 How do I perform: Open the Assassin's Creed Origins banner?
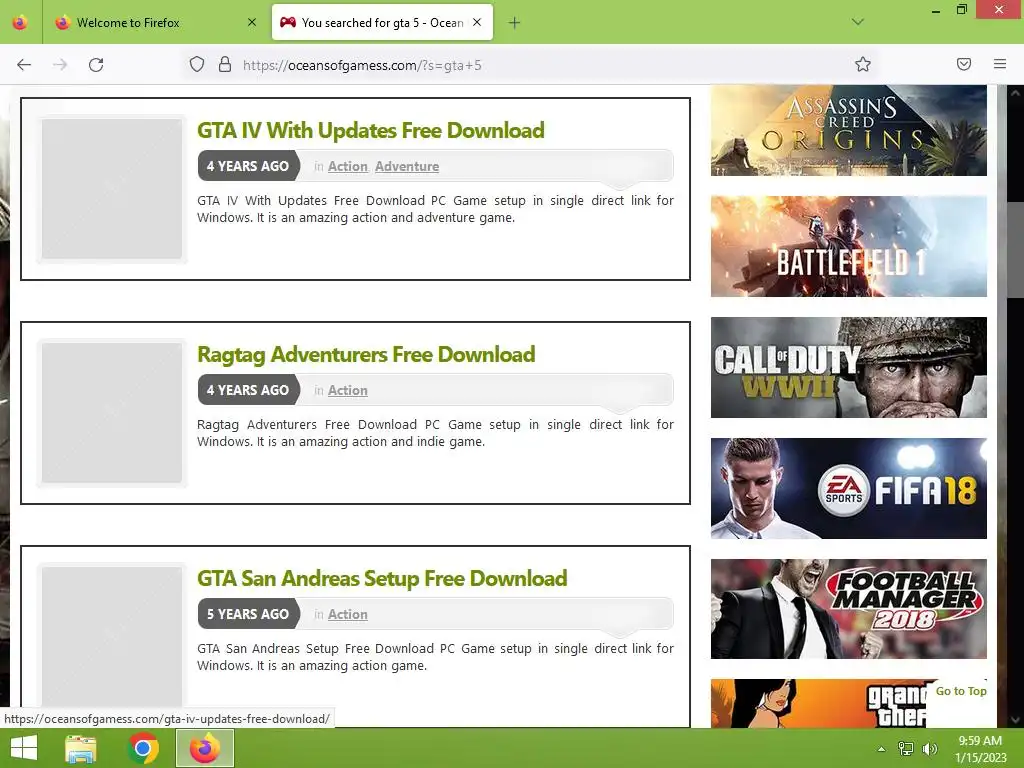(848, 130)
